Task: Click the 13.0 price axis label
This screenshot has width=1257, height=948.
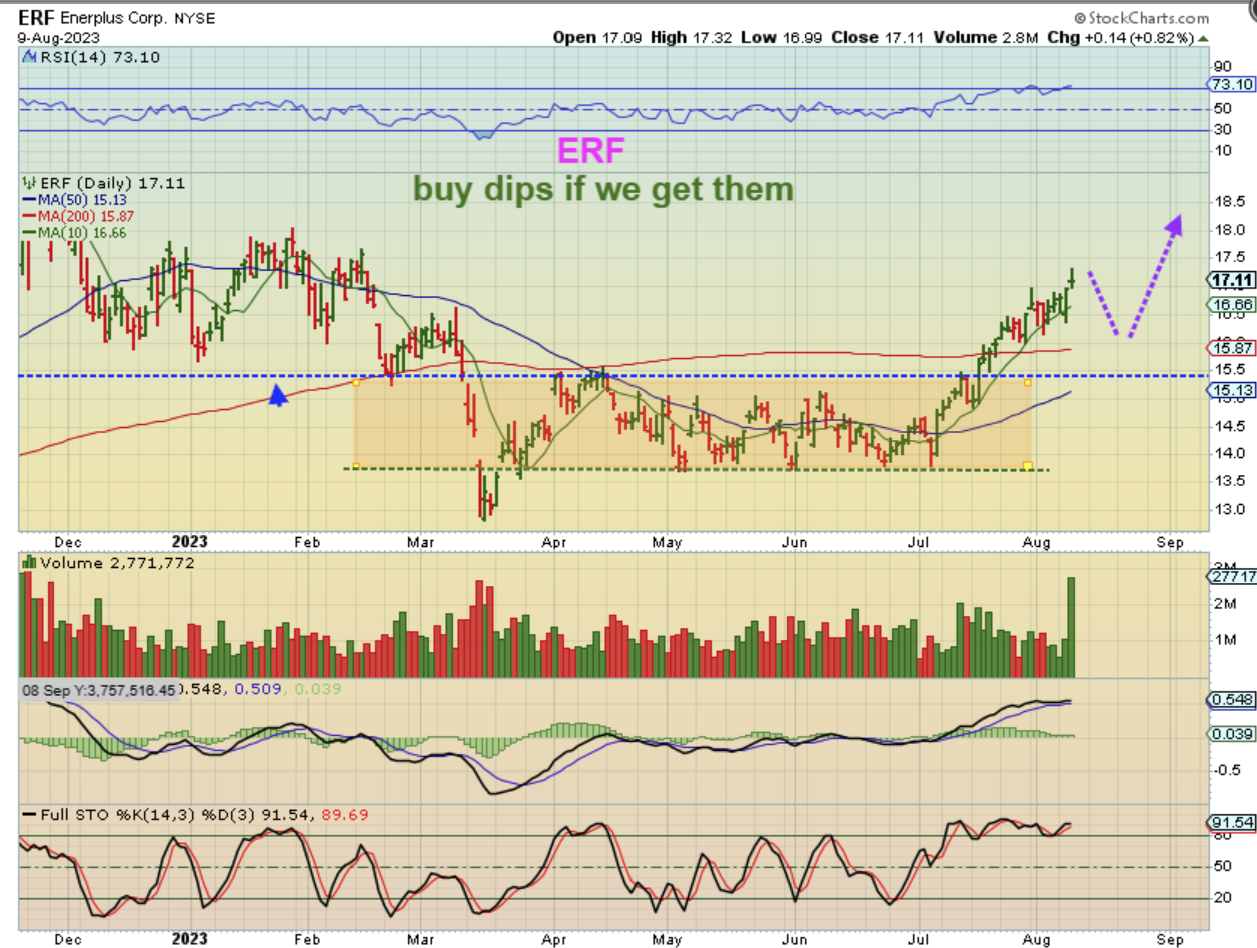Action: tap(1228, 509)
